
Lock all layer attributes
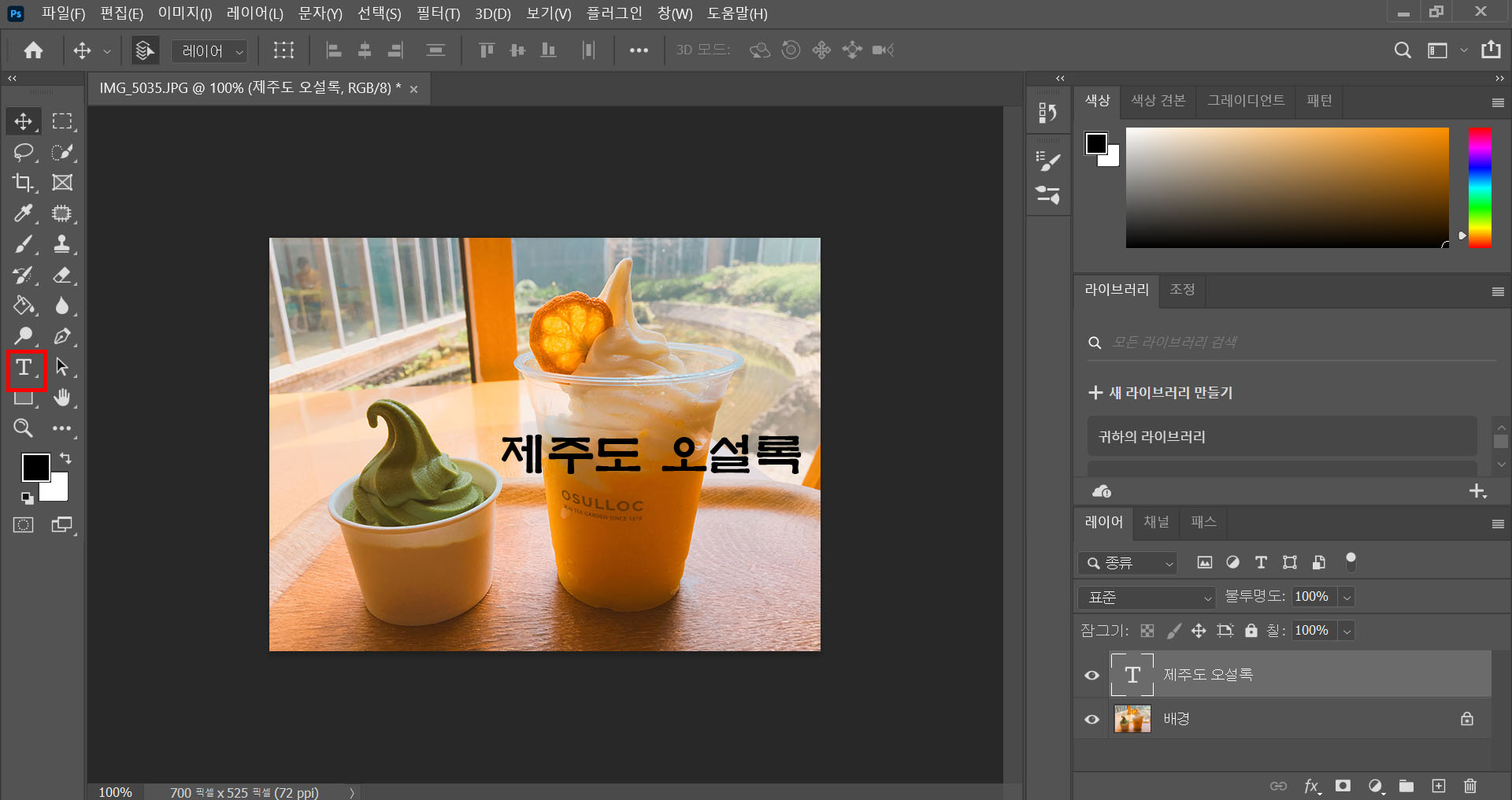click(1251, 631)
